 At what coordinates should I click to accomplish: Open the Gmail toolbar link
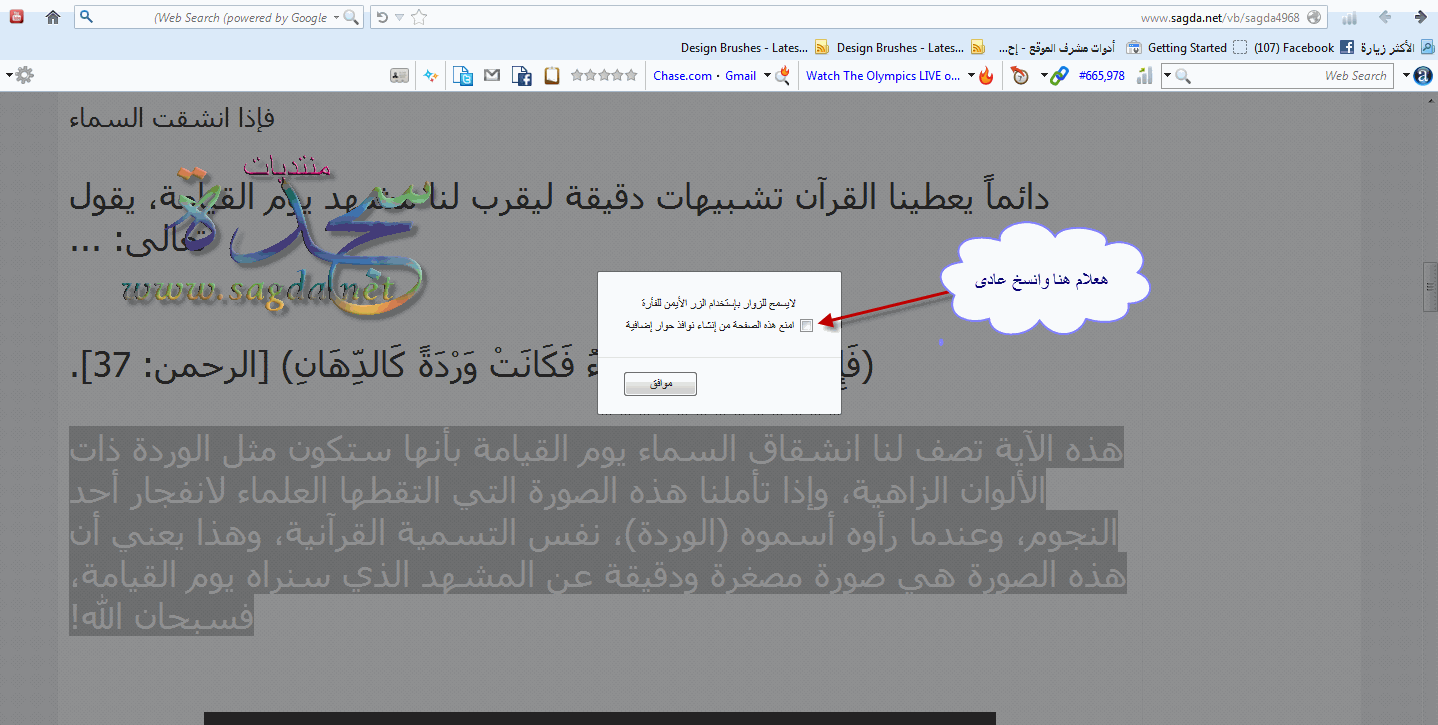tap(740, 75)
